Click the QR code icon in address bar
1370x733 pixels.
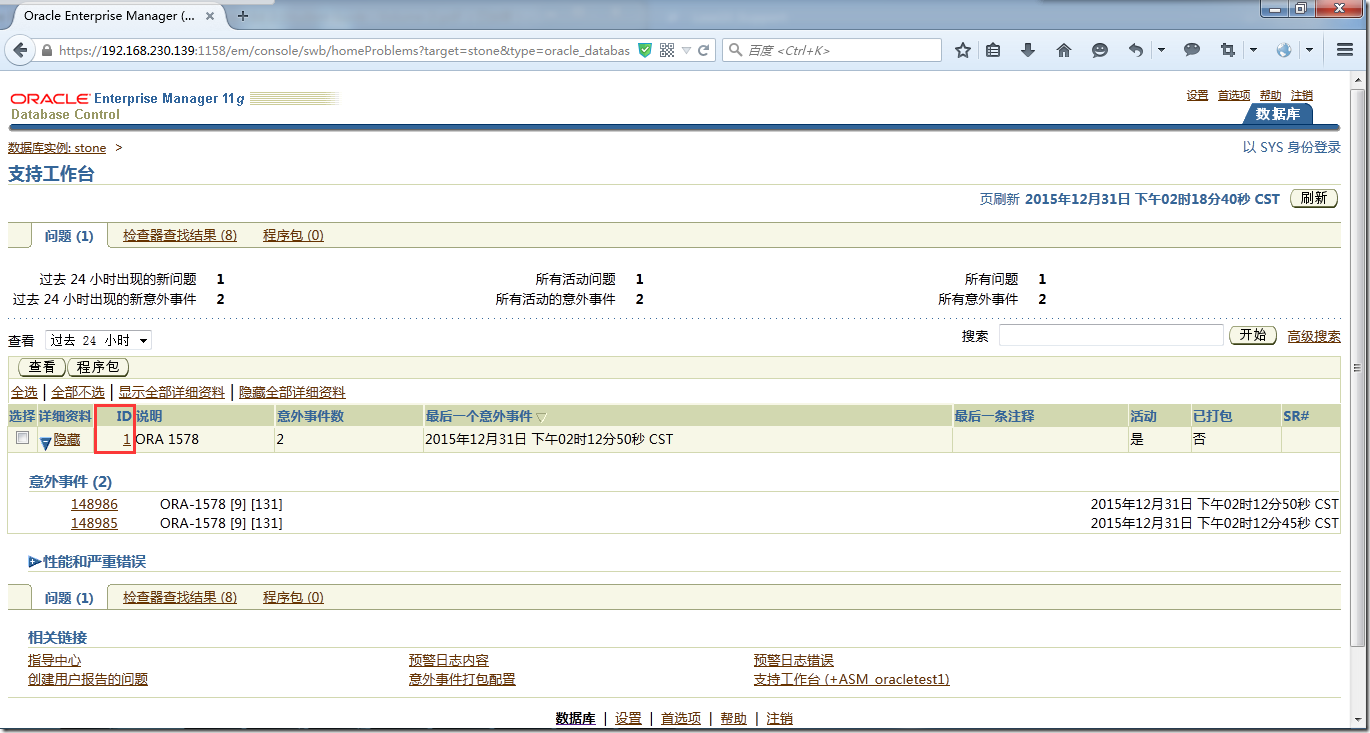click(x=667, y=50)
